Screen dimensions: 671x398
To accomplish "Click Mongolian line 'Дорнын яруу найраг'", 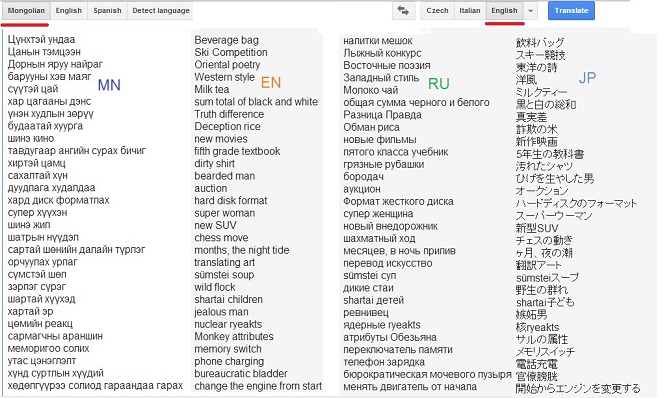I will 55,64.
